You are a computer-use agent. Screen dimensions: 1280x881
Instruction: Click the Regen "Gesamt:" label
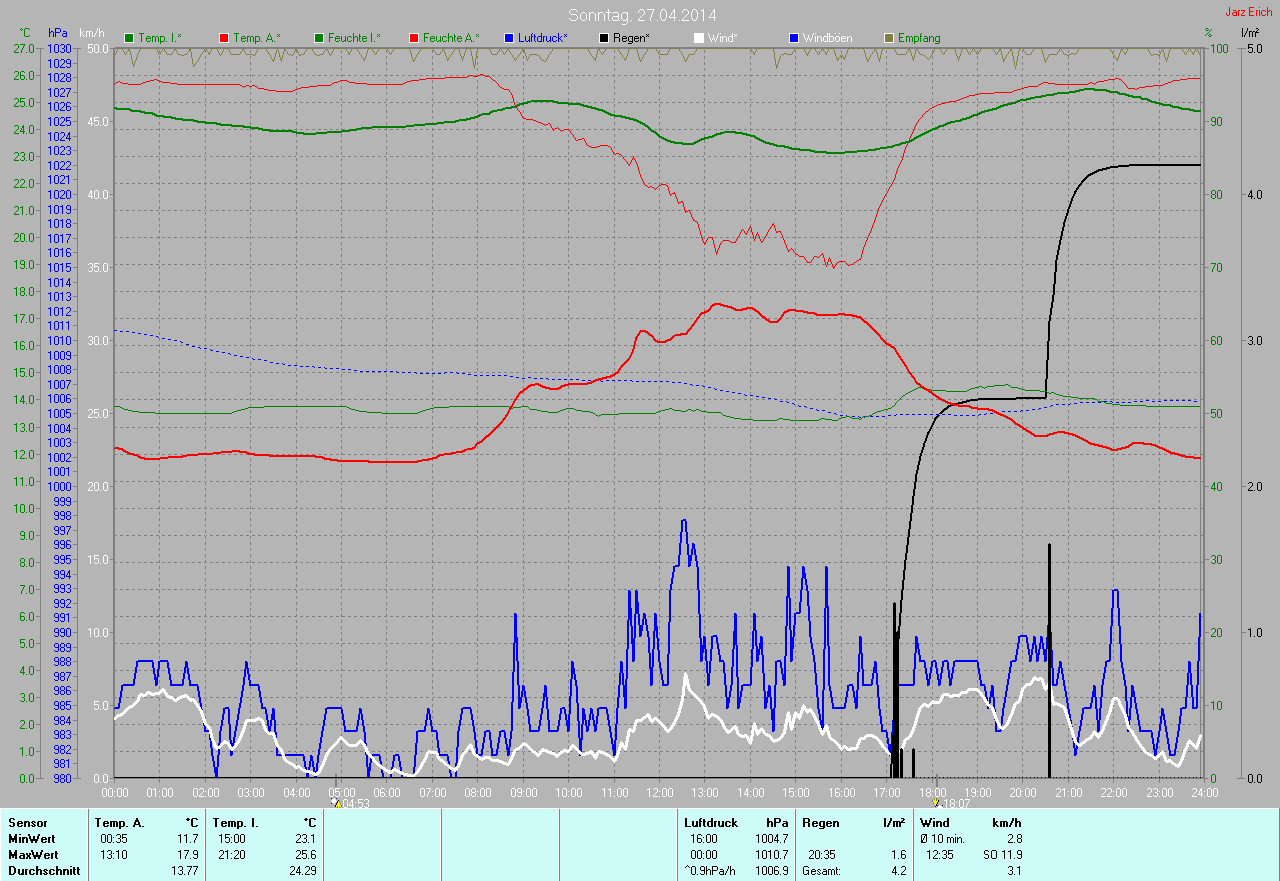tap(821, 871)
